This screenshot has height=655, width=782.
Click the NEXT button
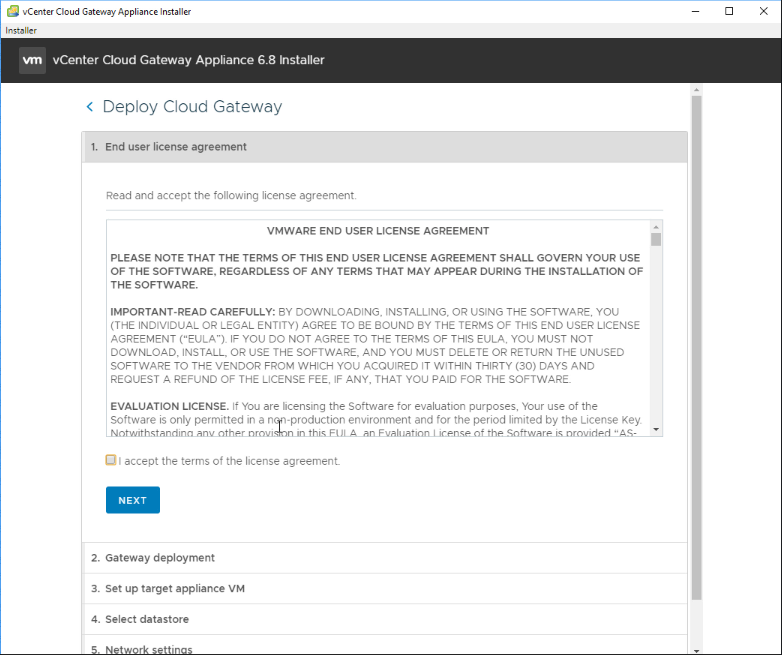click(x=133, y=500)
